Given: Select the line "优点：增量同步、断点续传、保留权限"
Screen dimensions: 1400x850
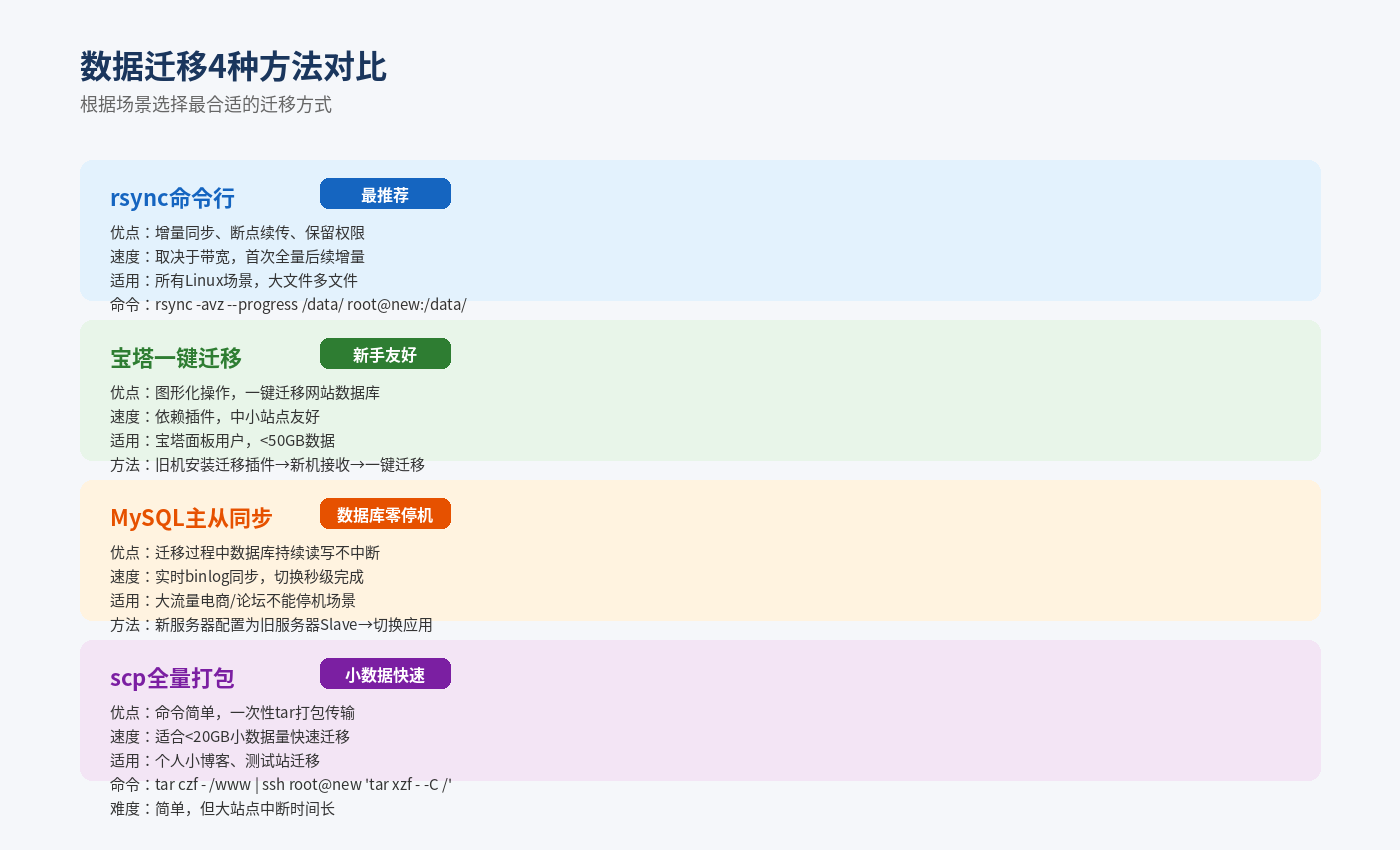Looking at the screenshot, I should tap(238, 233).
